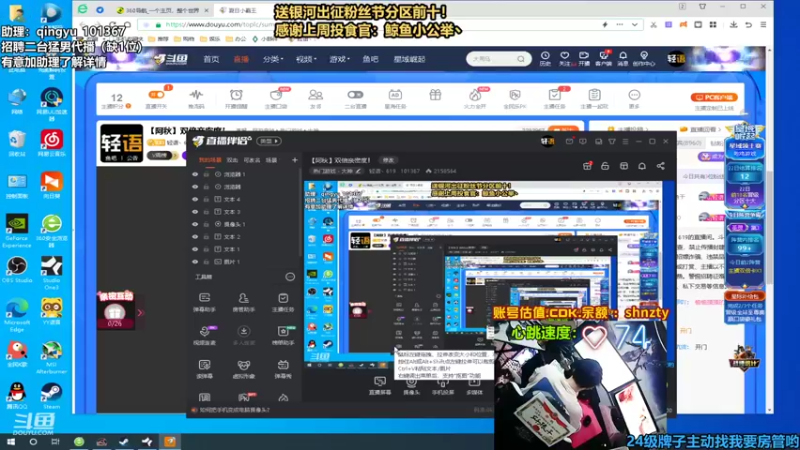Viewport: 800px width, 450px height.
Task: Hide the 文本 4 source layer
Action: point(195,199)
